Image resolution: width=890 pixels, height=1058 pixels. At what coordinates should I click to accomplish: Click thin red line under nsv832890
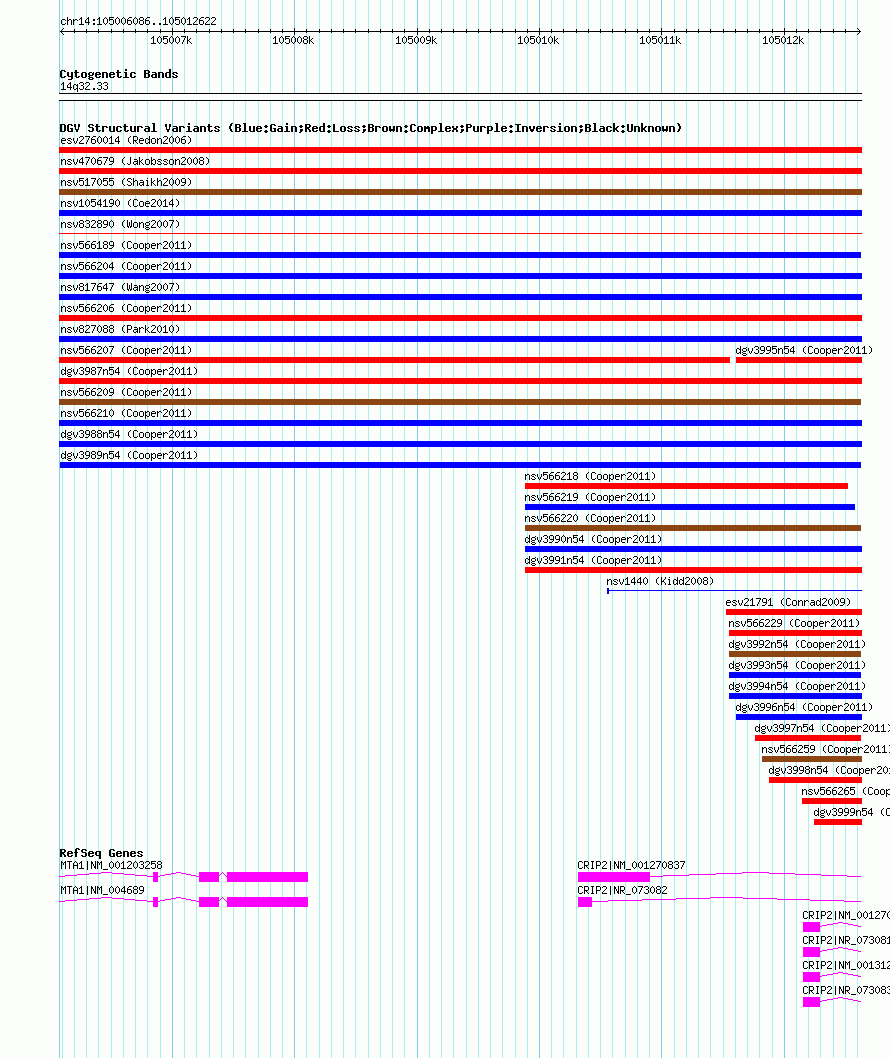pos(461,233)
